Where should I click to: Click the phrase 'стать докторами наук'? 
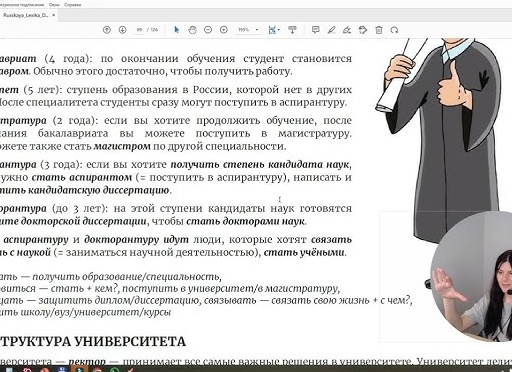[246, 221]
